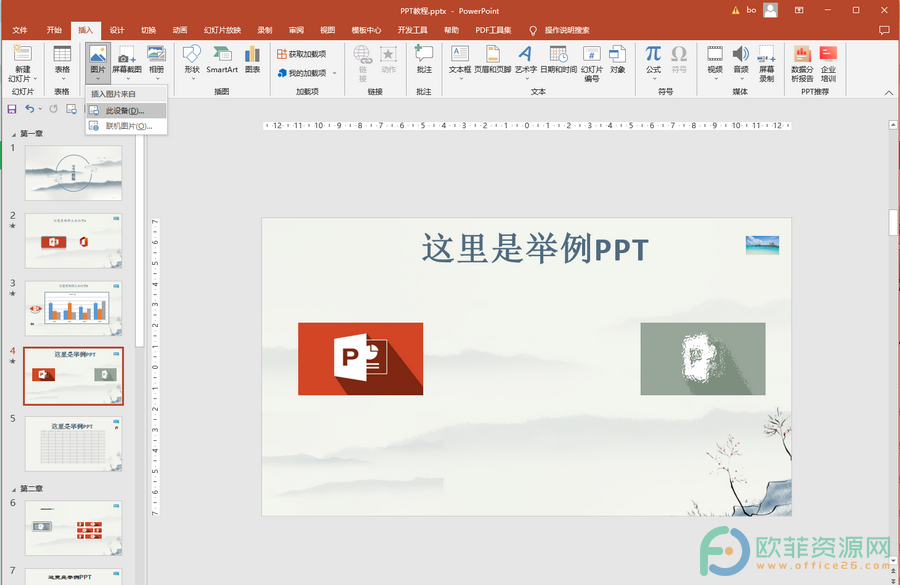Open the File (文件) tab

click(x=20, y=30)
